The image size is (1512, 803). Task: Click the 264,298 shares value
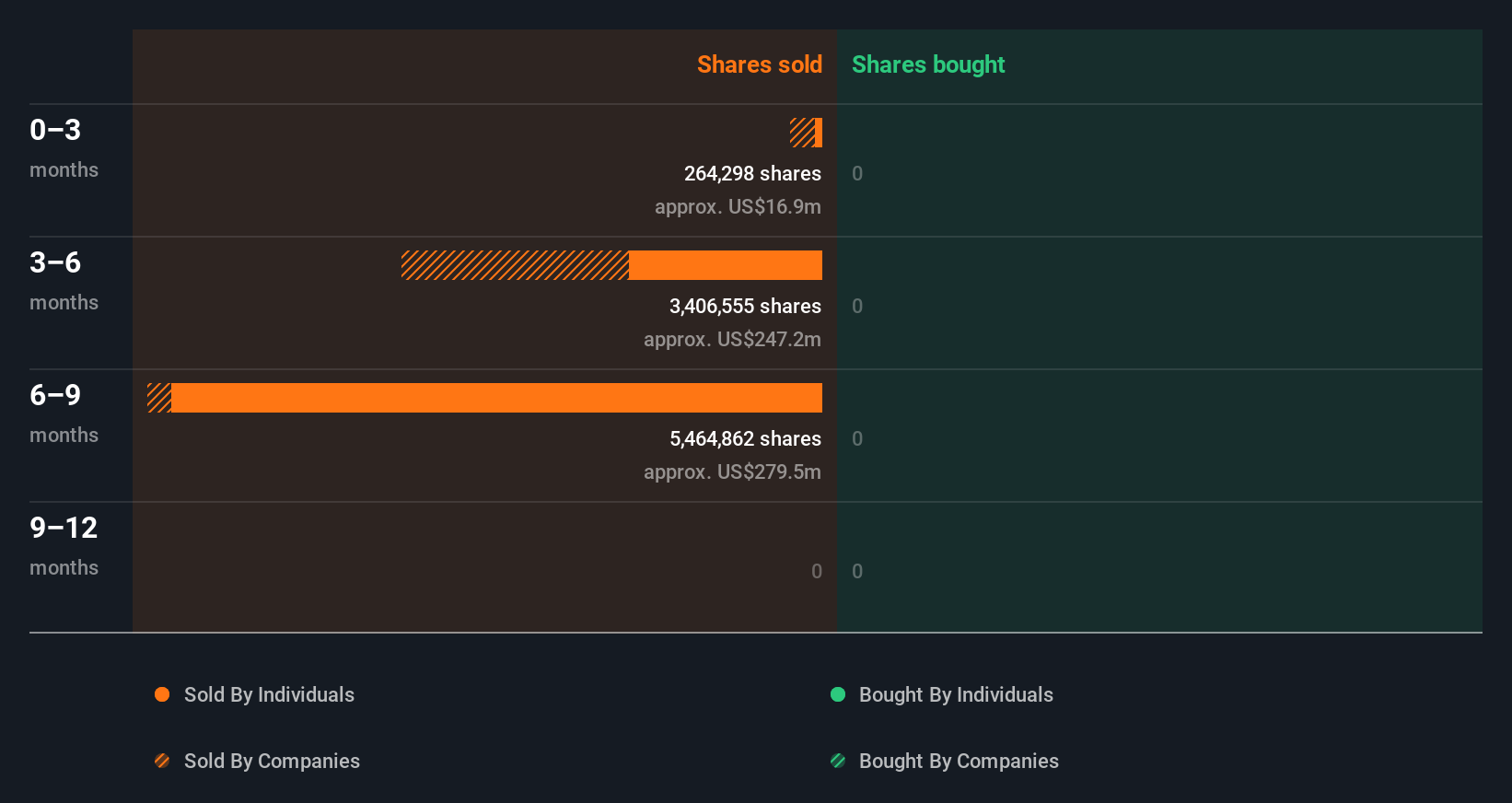752,173
